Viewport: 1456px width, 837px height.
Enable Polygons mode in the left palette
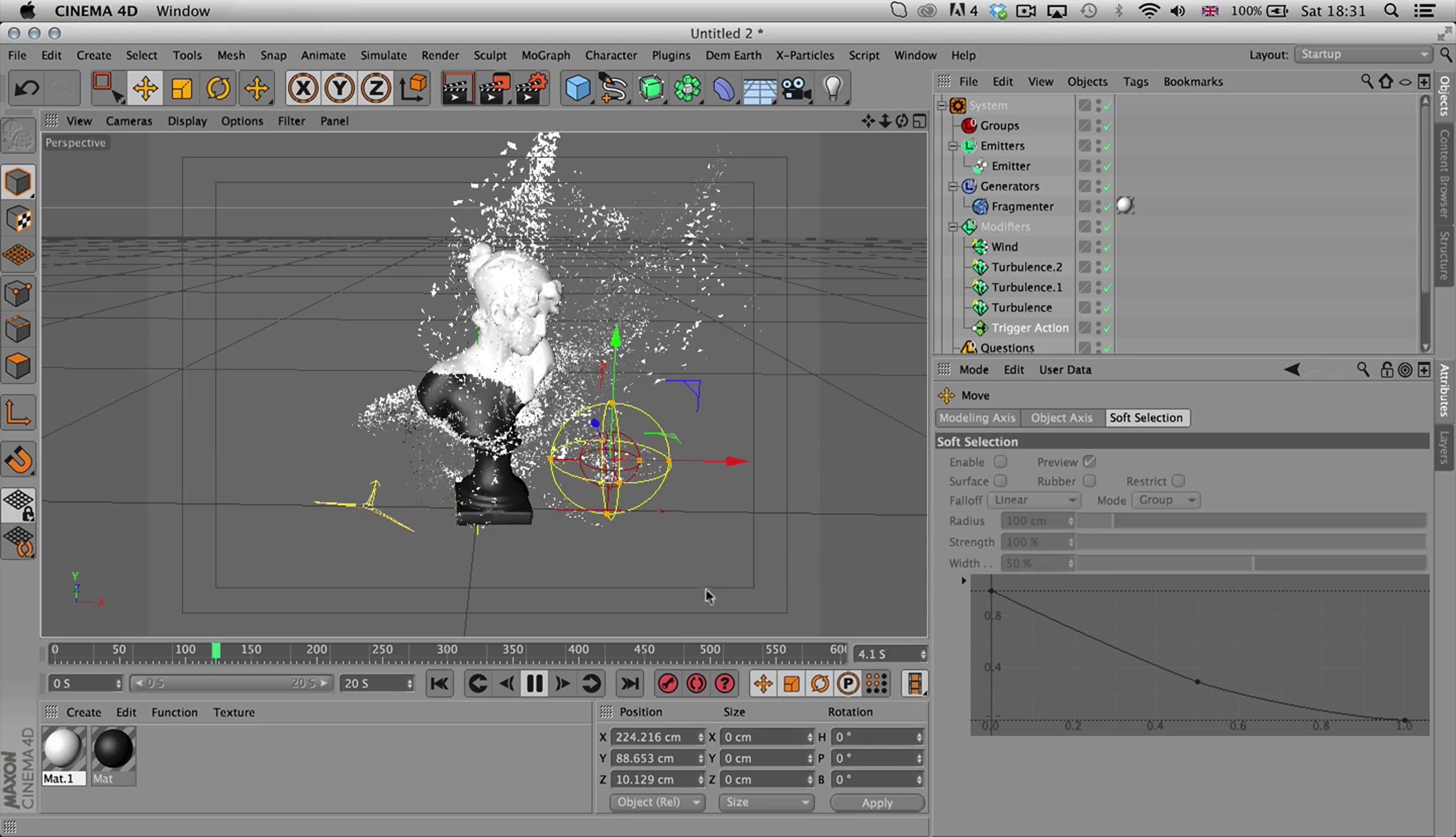coord(18,366)
